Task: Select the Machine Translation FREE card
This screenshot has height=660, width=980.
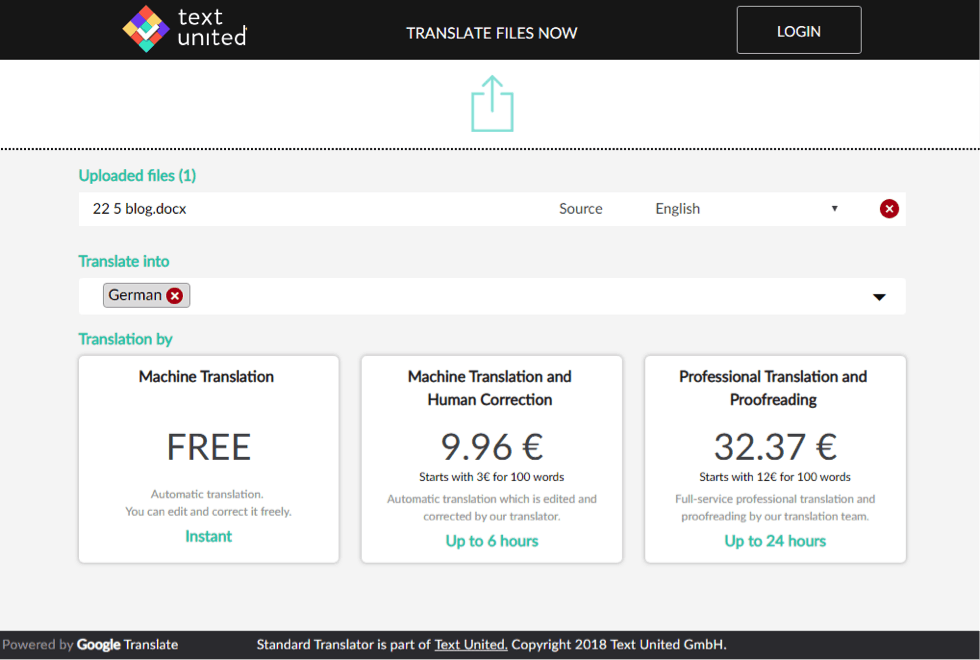Action: click(x=209, y=459)
